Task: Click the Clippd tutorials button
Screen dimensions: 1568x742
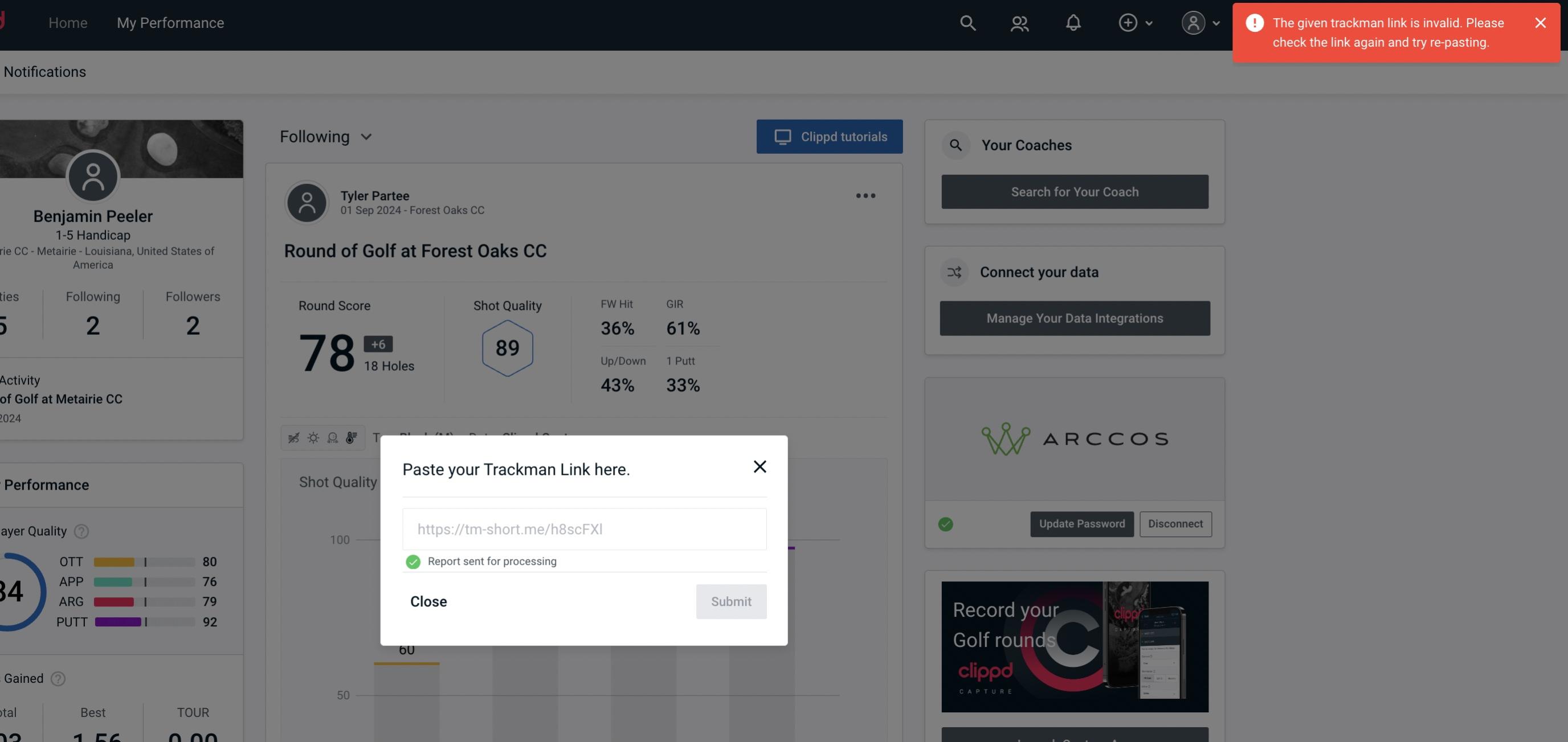Action: pos(830,136)
